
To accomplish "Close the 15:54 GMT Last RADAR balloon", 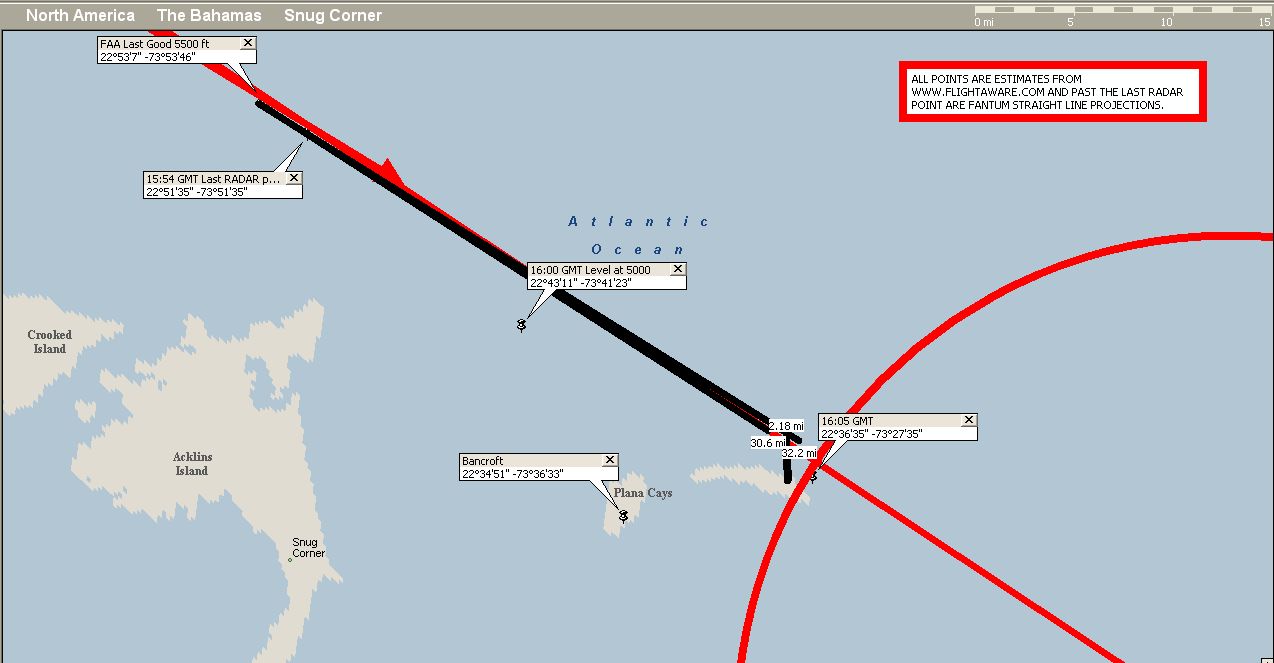I will point(293,178).
